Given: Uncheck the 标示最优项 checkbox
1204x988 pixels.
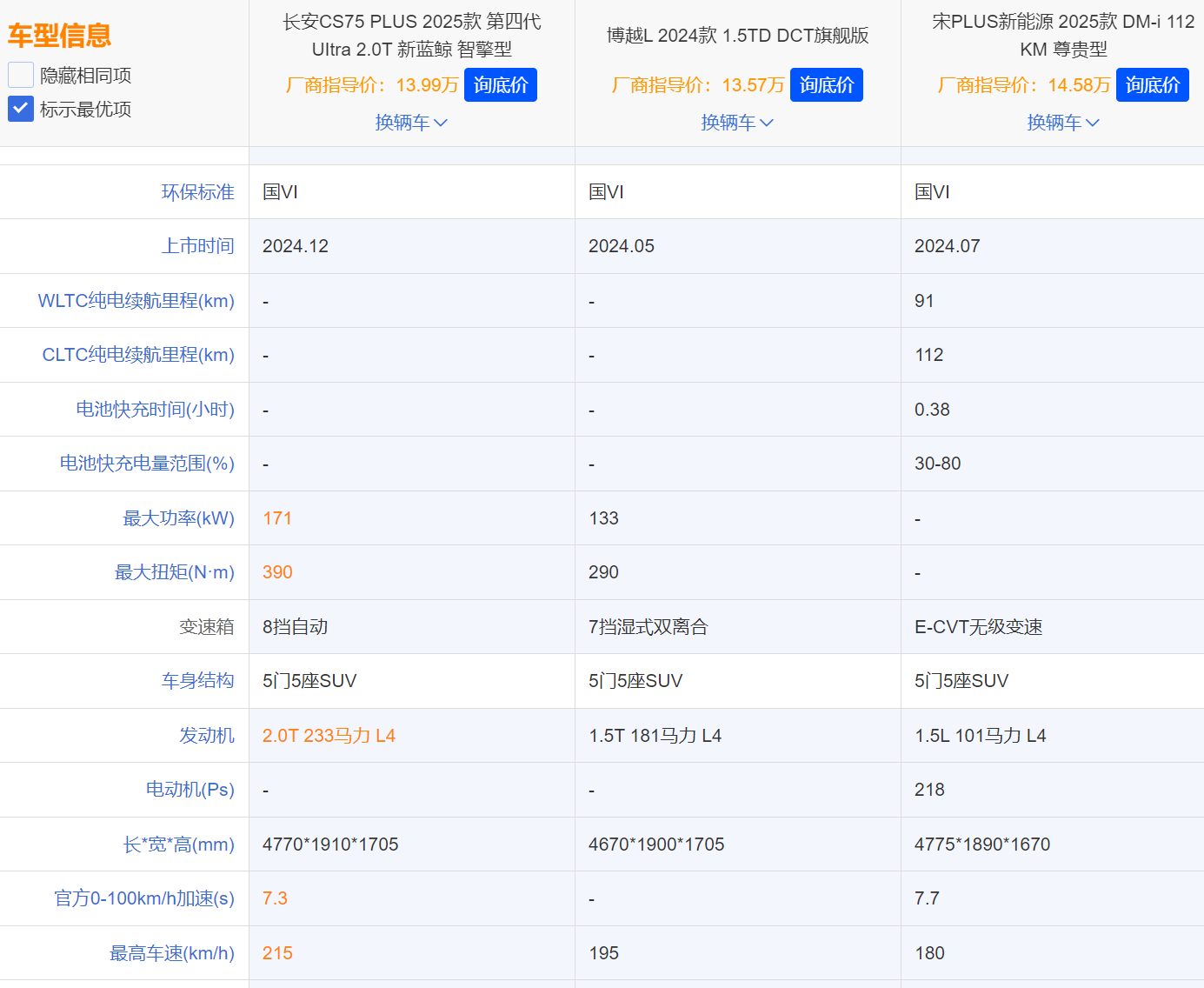Looking at the screenshot, I should [21, 109].
